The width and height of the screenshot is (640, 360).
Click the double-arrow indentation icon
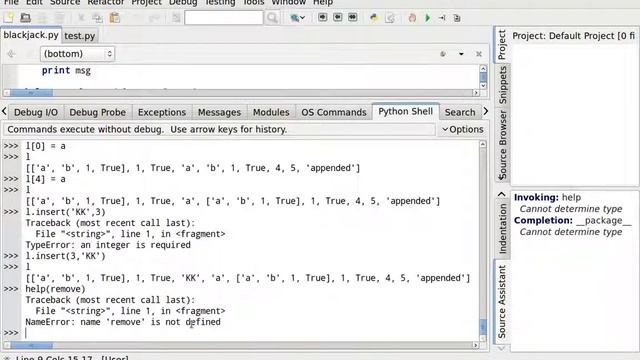click(x=353, y=17)
